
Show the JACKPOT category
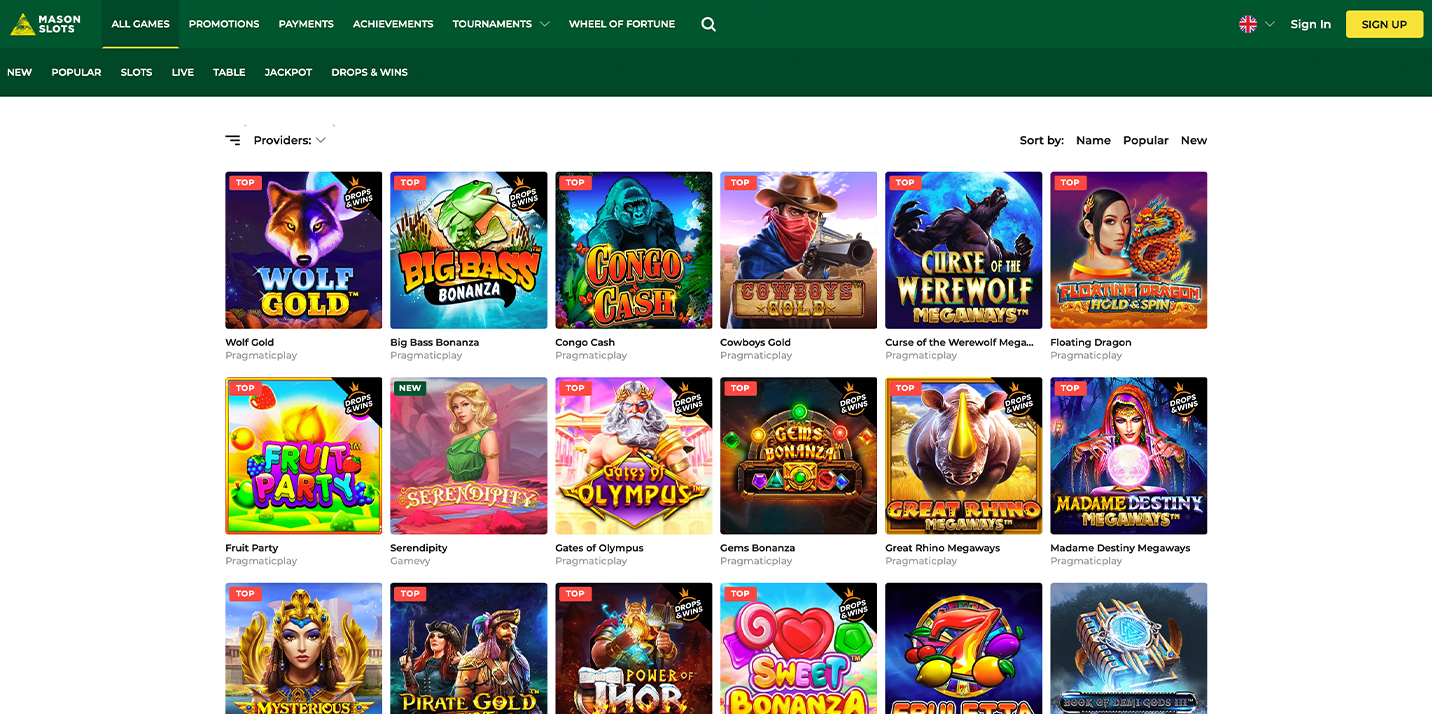[288, 72]
